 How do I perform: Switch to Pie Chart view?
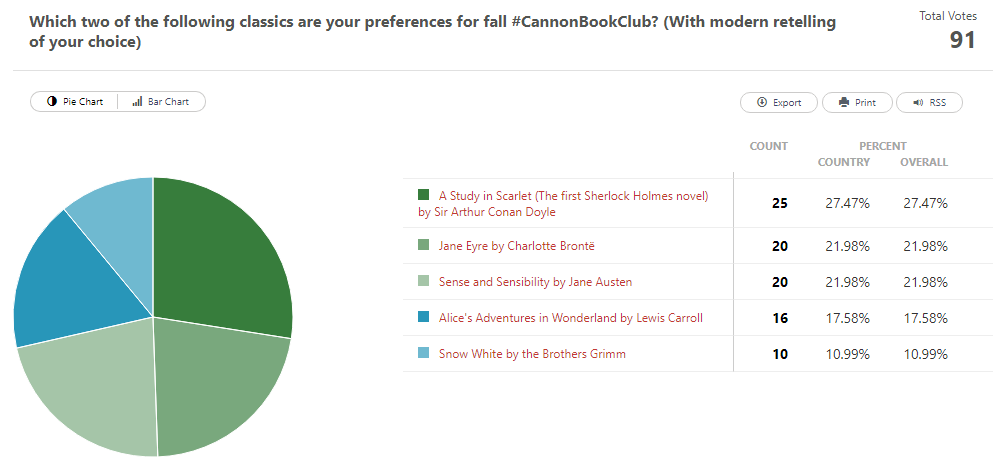tap(75, 102)
